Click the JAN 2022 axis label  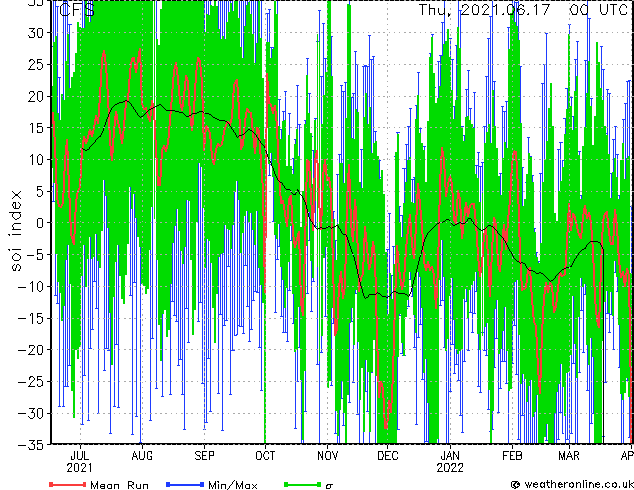450,462
